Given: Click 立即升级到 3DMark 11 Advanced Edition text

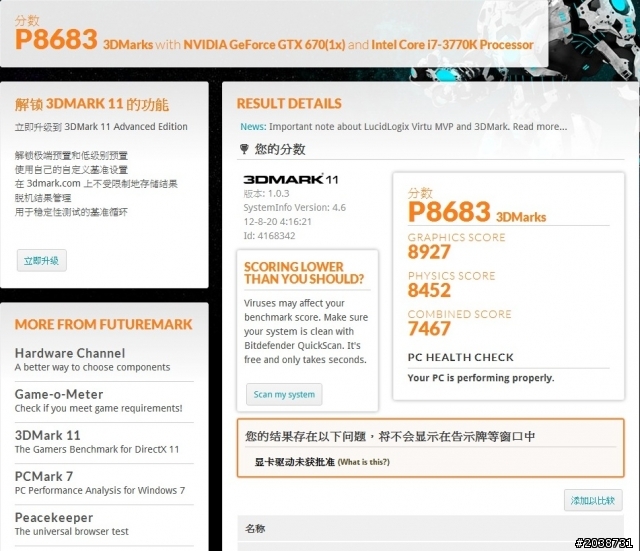Looking at the screenshot, I should [101, 127].
